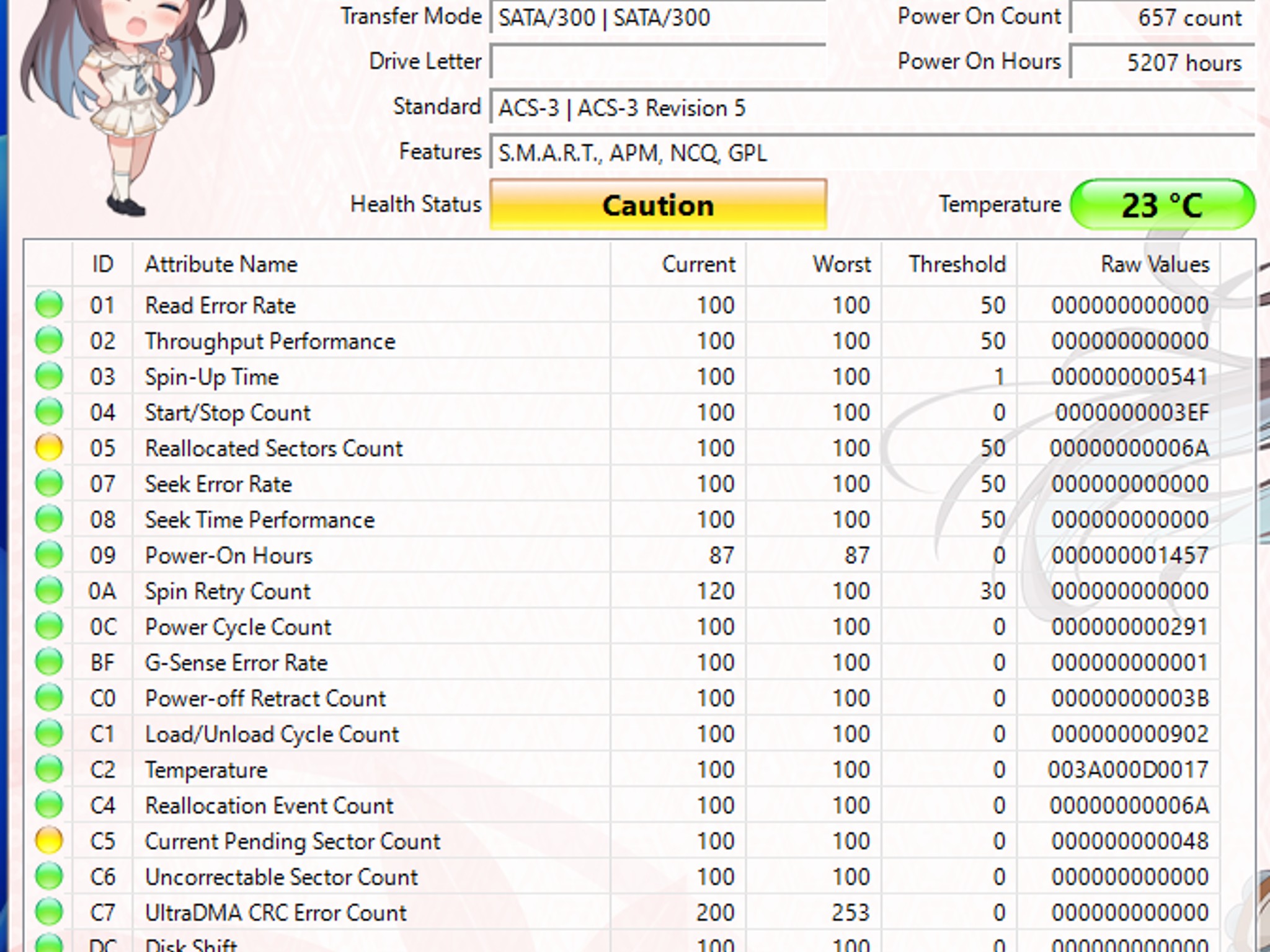
Task: Select the Reallocated Sectors Count attribute name
Action: tap(273, 448)
